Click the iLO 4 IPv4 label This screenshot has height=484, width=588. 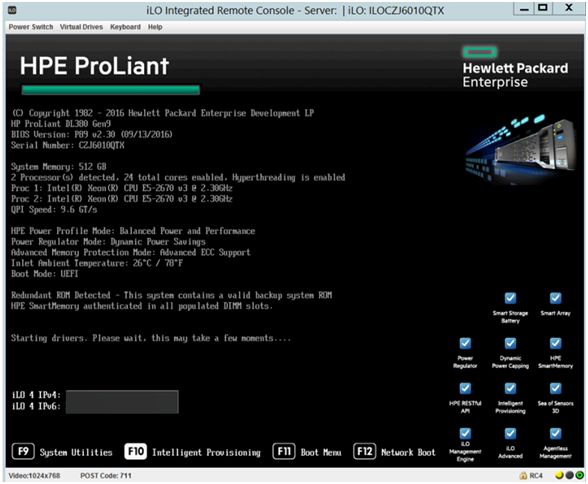tap(36, 395)
